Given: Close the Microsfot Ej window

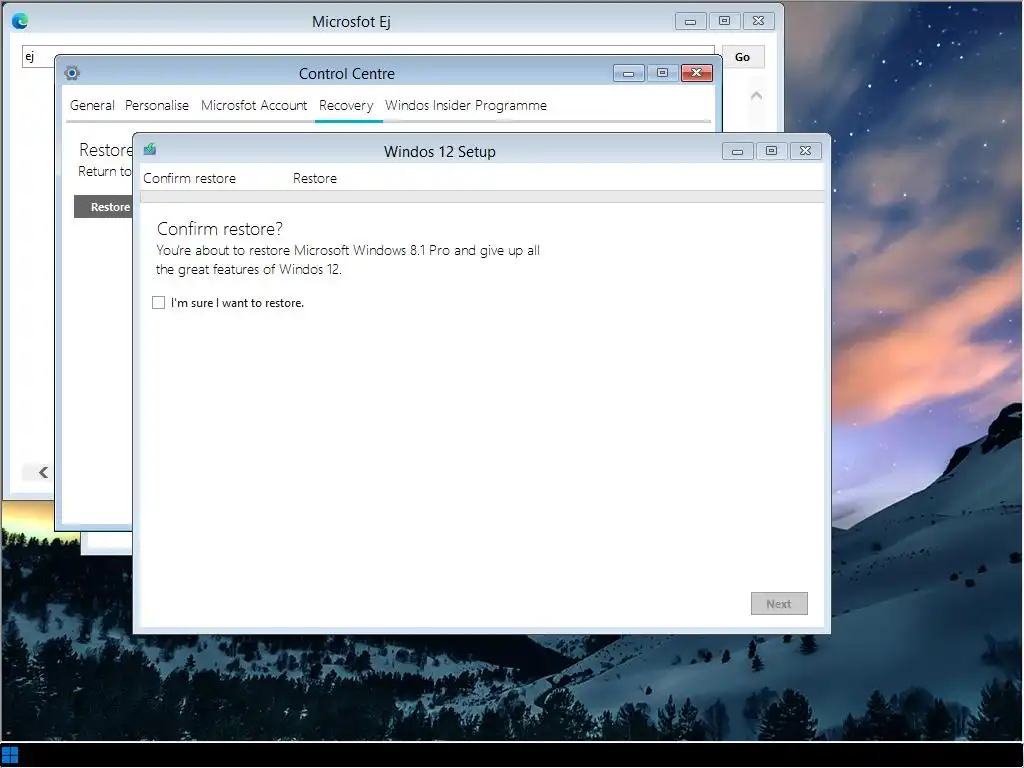Looking at the screenshot, I should (758, 21).
